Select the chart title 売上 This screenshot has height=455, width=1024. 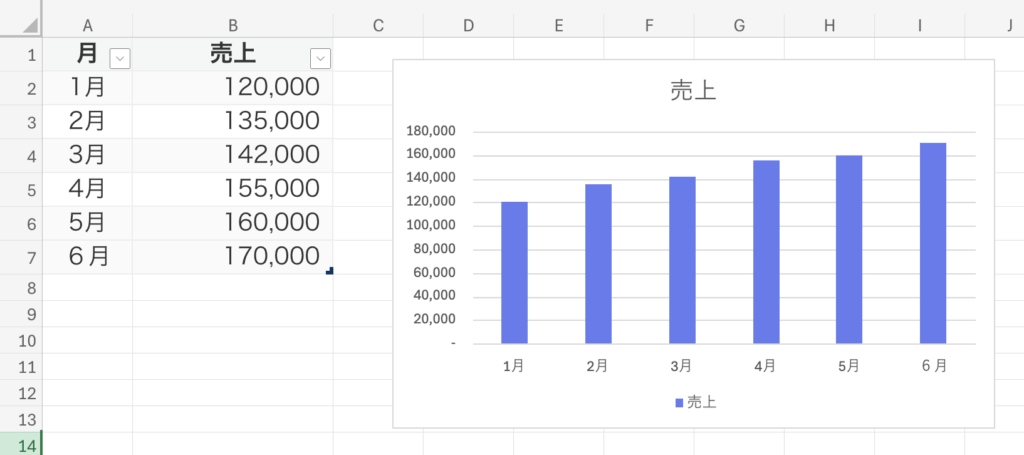pos(692,92)
